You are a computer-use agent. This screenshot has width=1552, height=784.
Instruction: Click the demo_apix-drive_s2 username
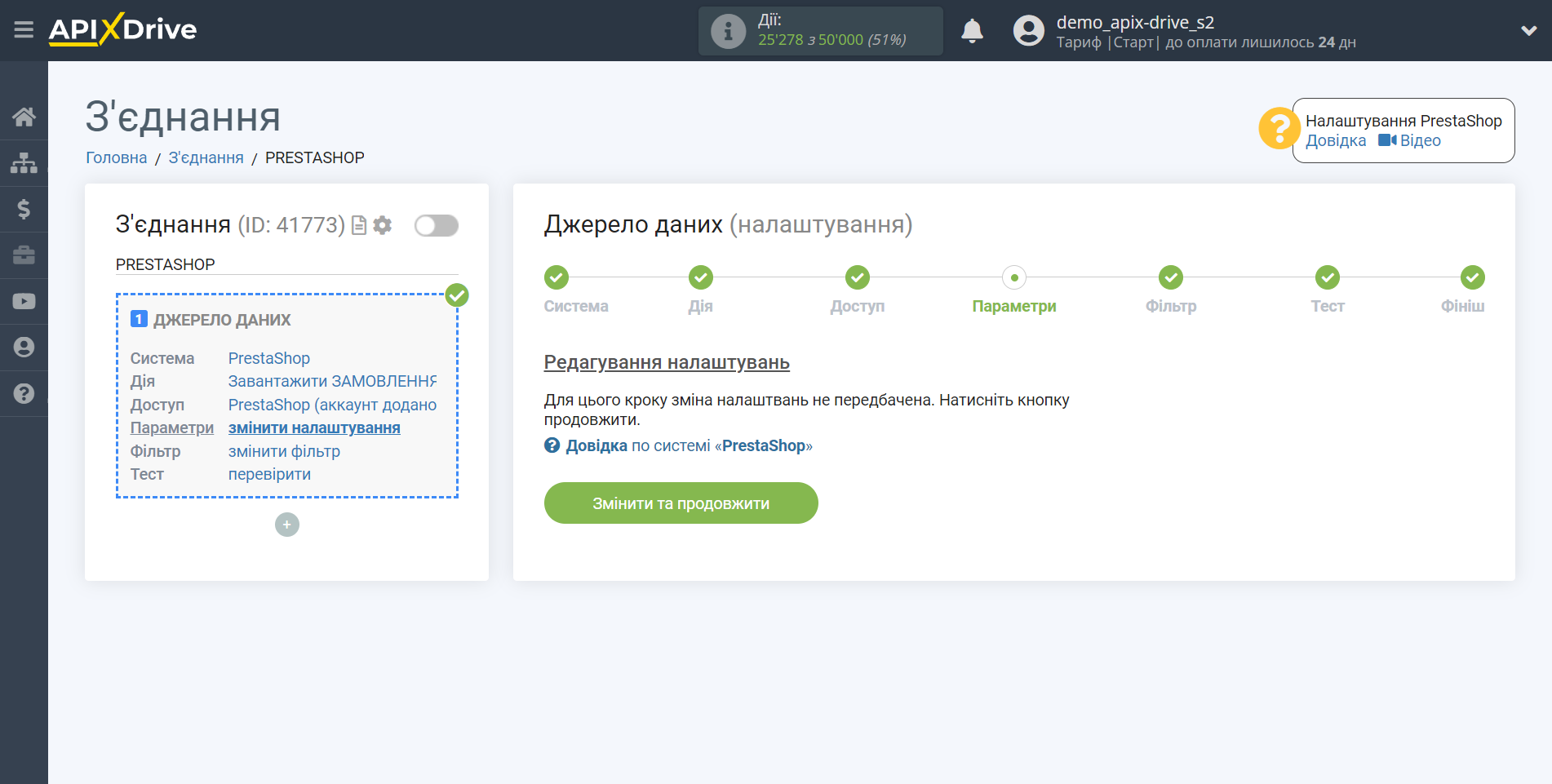click(1135, 22)
